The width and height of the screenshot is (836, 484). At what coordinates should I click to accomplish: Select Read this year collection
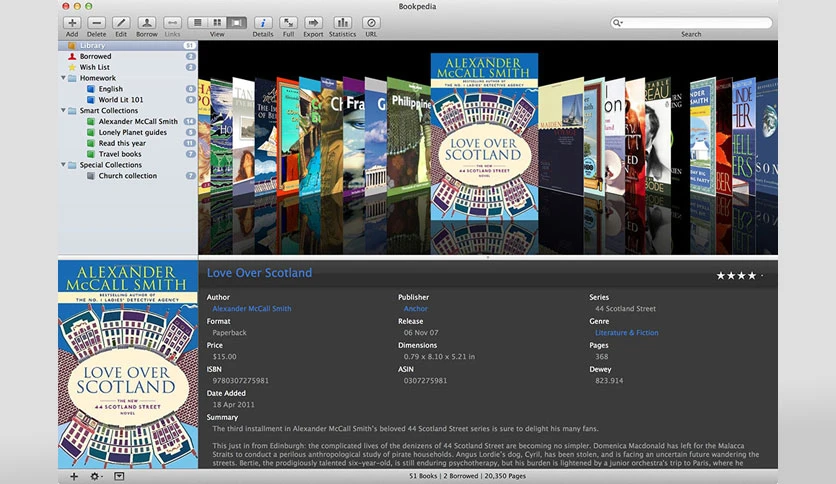(x=127, y=143)
